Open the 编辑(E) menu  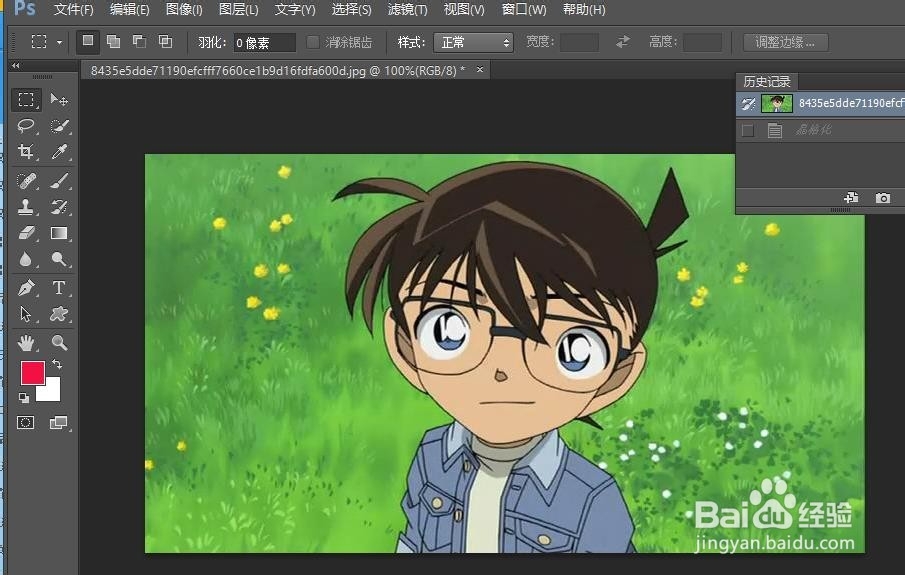(x=130, y=9)
